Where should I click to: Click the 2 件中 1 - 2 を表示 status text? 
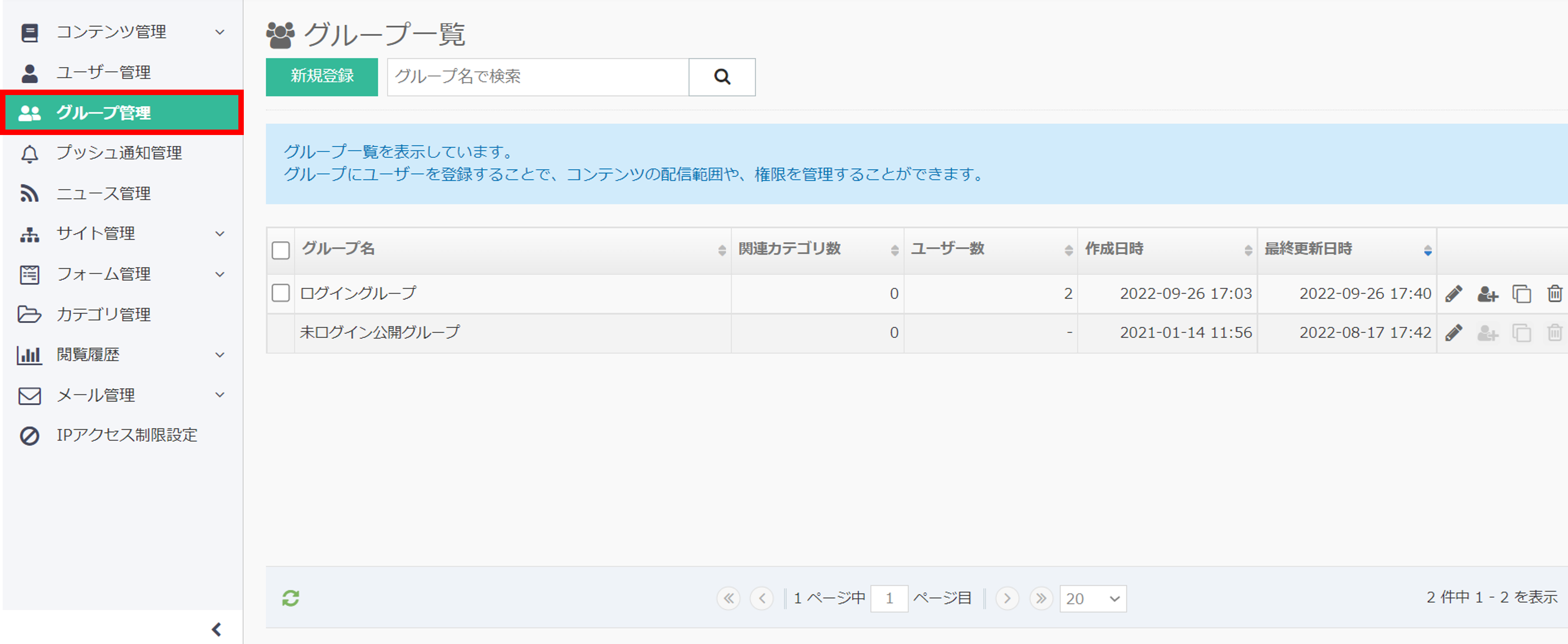[1492, 597]
